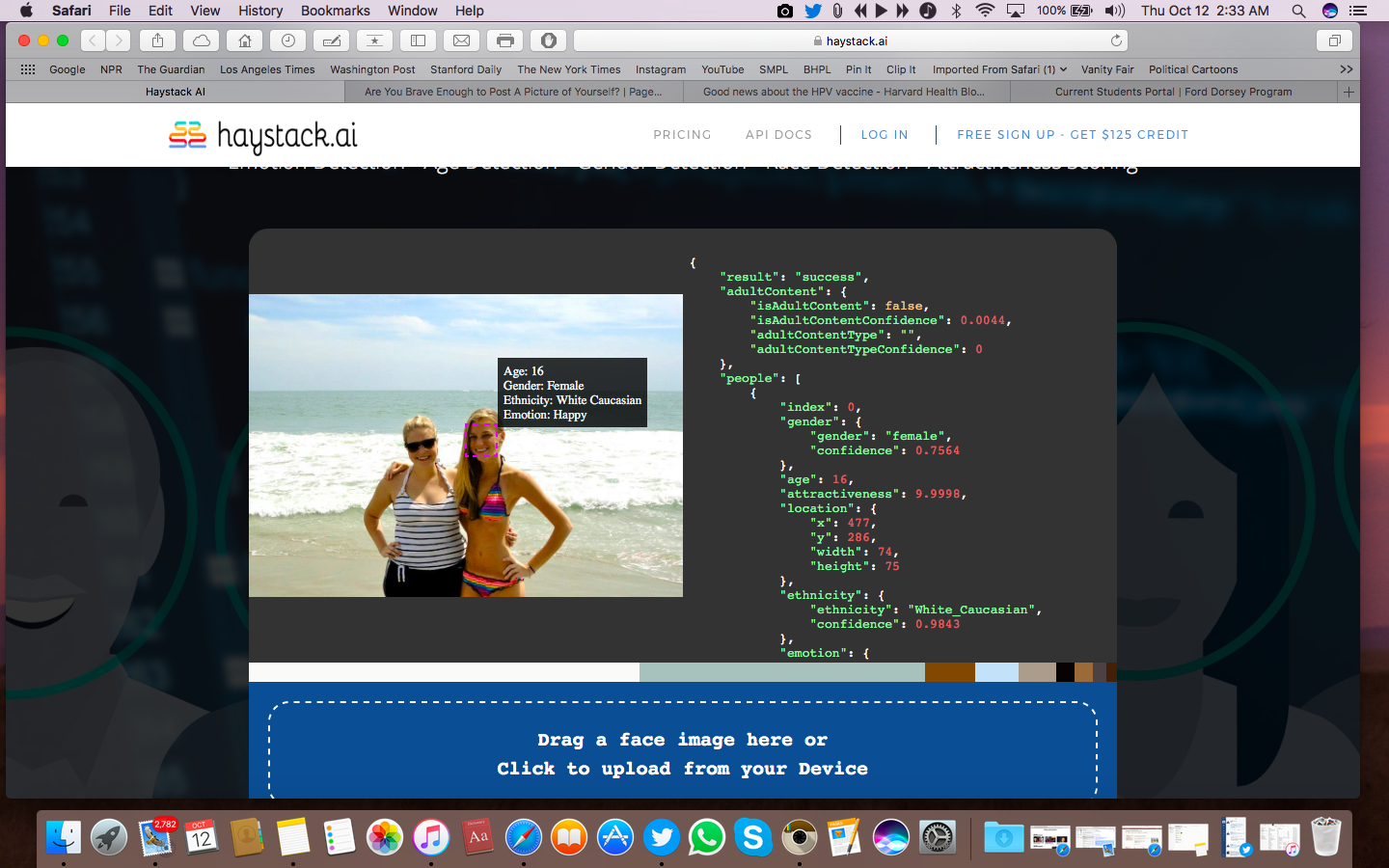This screenshot has width=1389, height=868.
Task: Click the Mail envelope icon in toolbar
Action: pos(462,41)
